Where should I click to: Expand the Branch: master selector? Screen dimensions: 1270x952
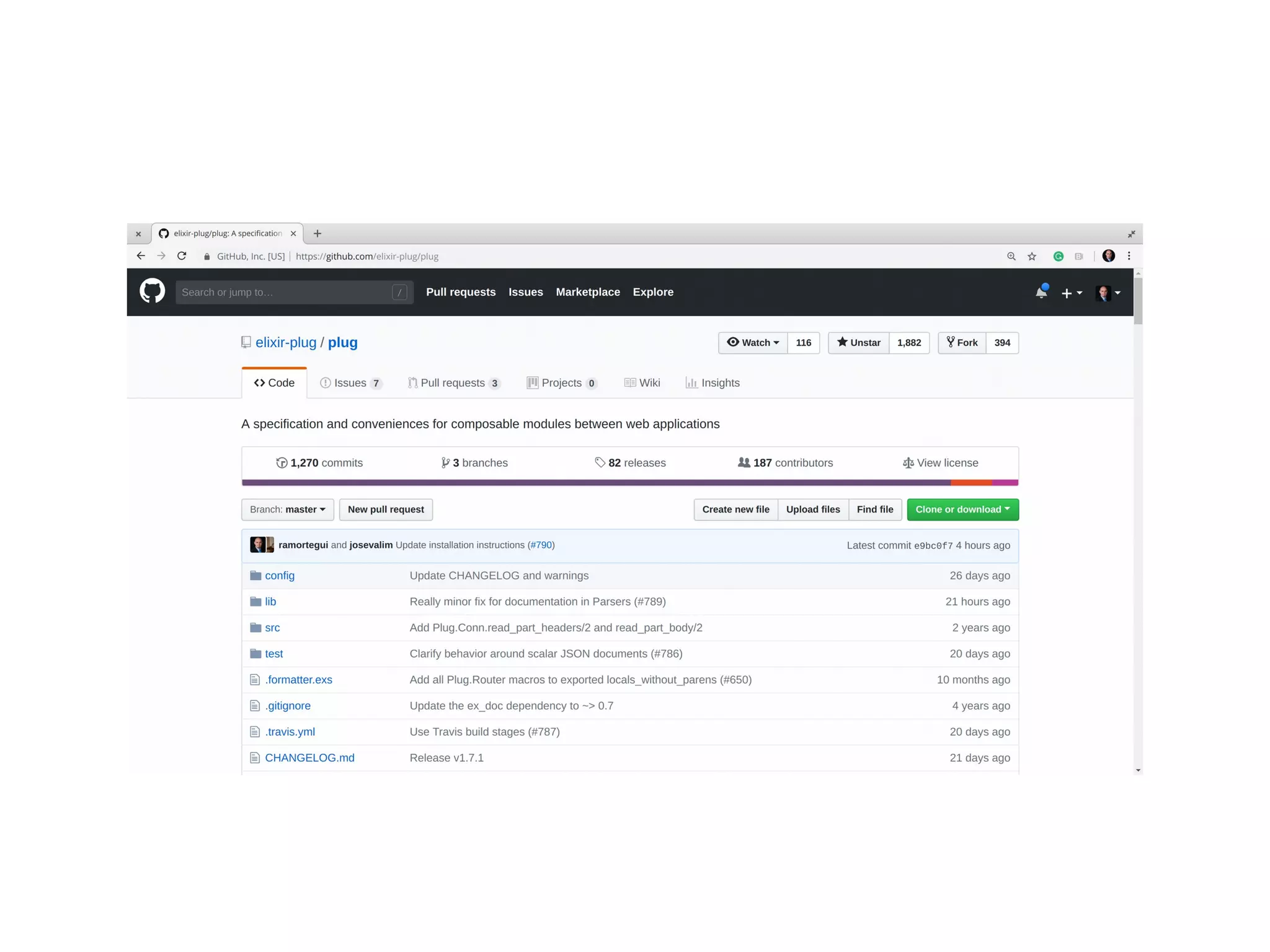pos(287,509)
